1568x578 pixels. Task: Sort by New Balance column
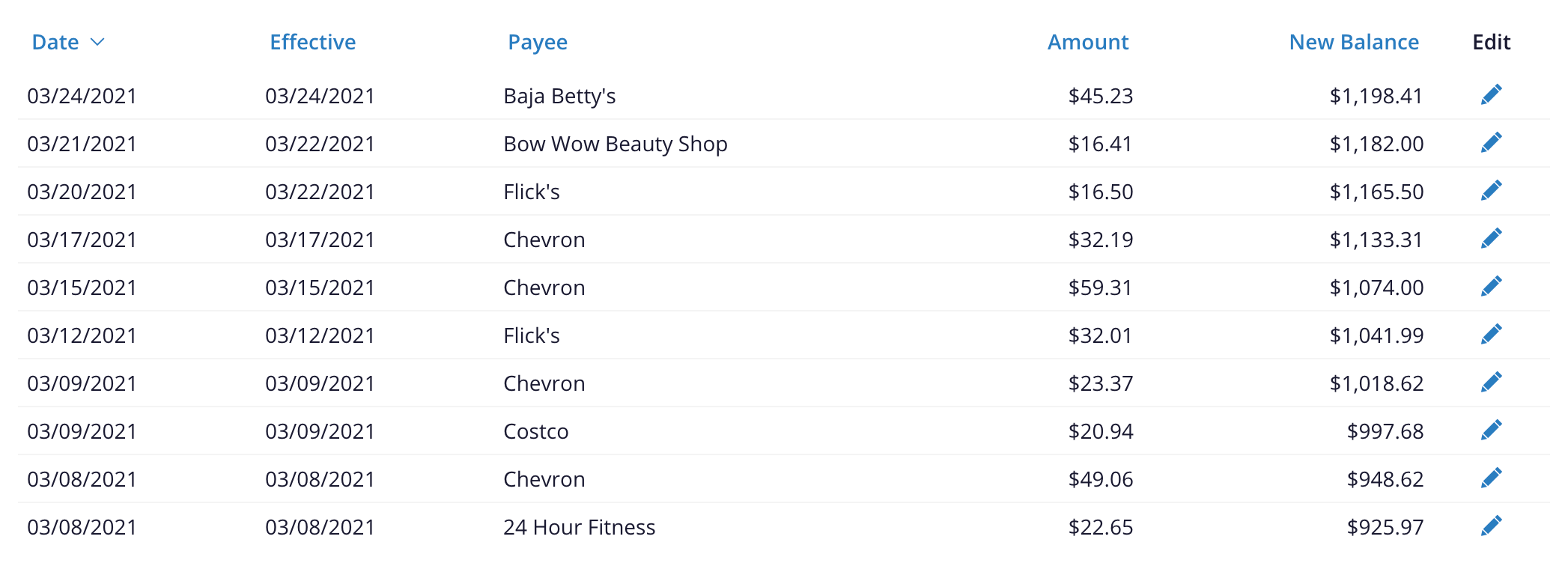pos(1353,43)
